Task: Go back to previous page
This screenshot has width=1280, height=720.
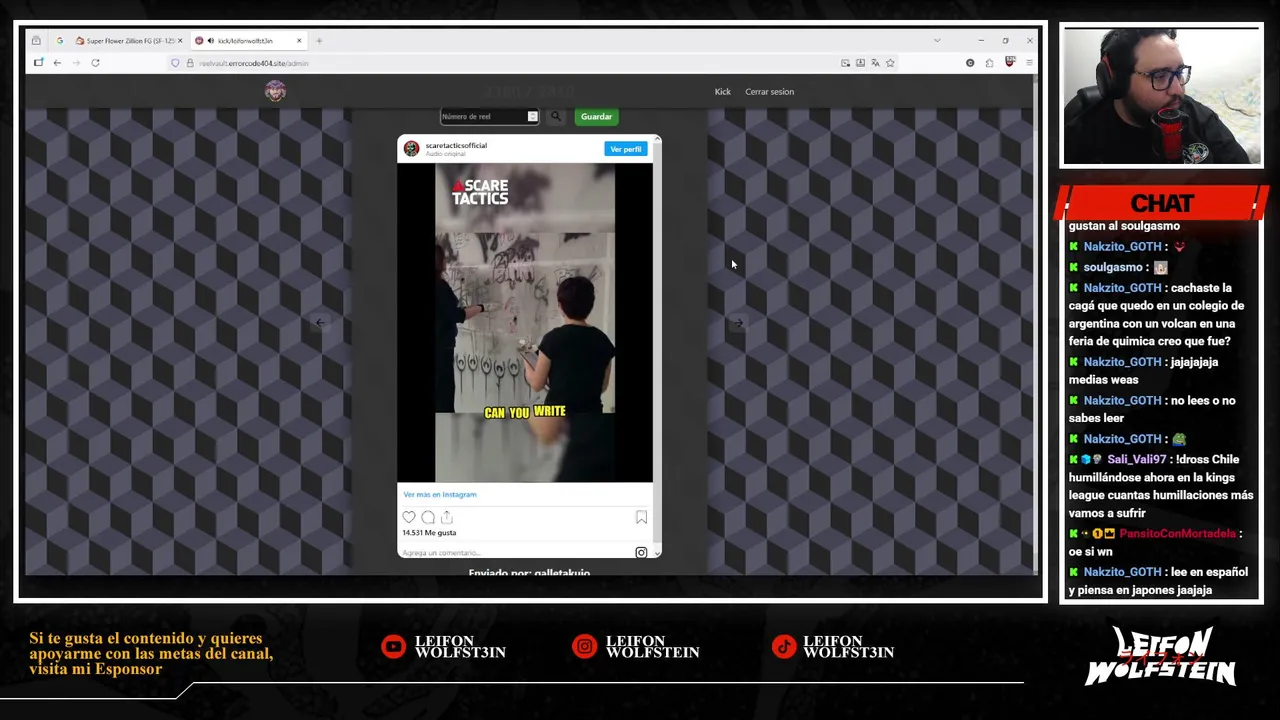Action: click(57, 63)
